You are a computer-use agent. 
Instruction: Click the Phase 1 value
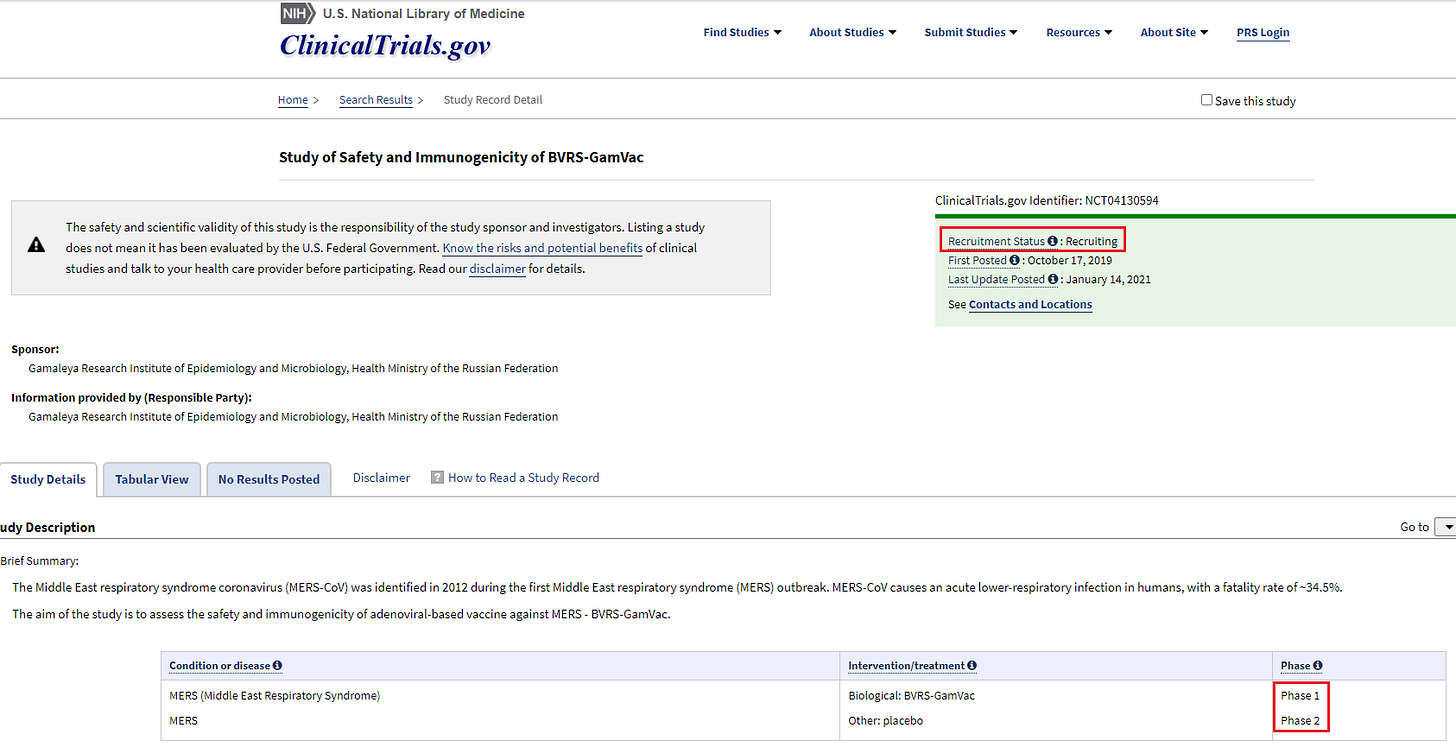(x=1300, y=696)
